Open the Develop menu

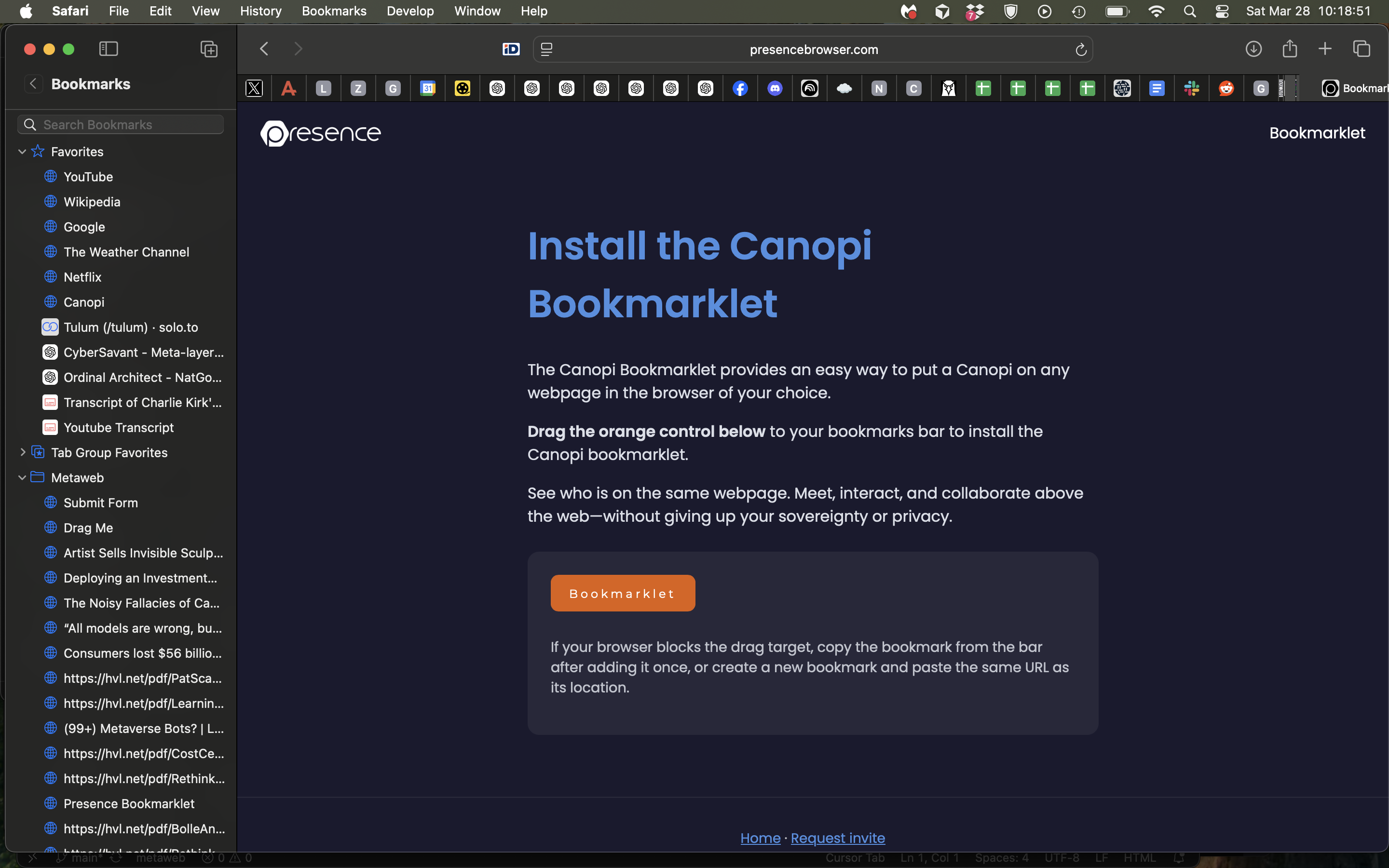[409, 11]
